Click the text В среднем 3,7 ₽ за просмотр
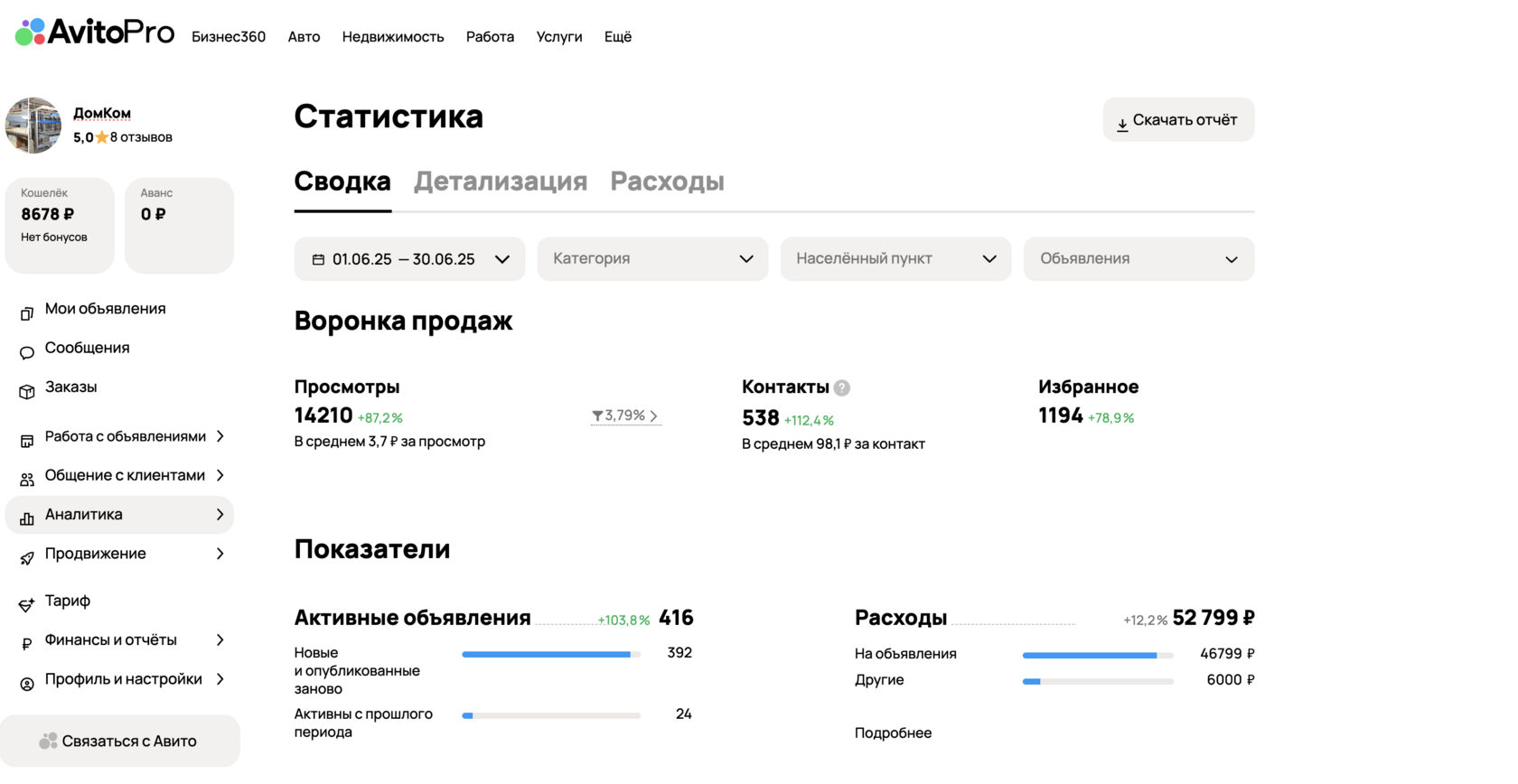Viewport: 1518px width, 784px height. pyautogui.click(x=389, y=441)
